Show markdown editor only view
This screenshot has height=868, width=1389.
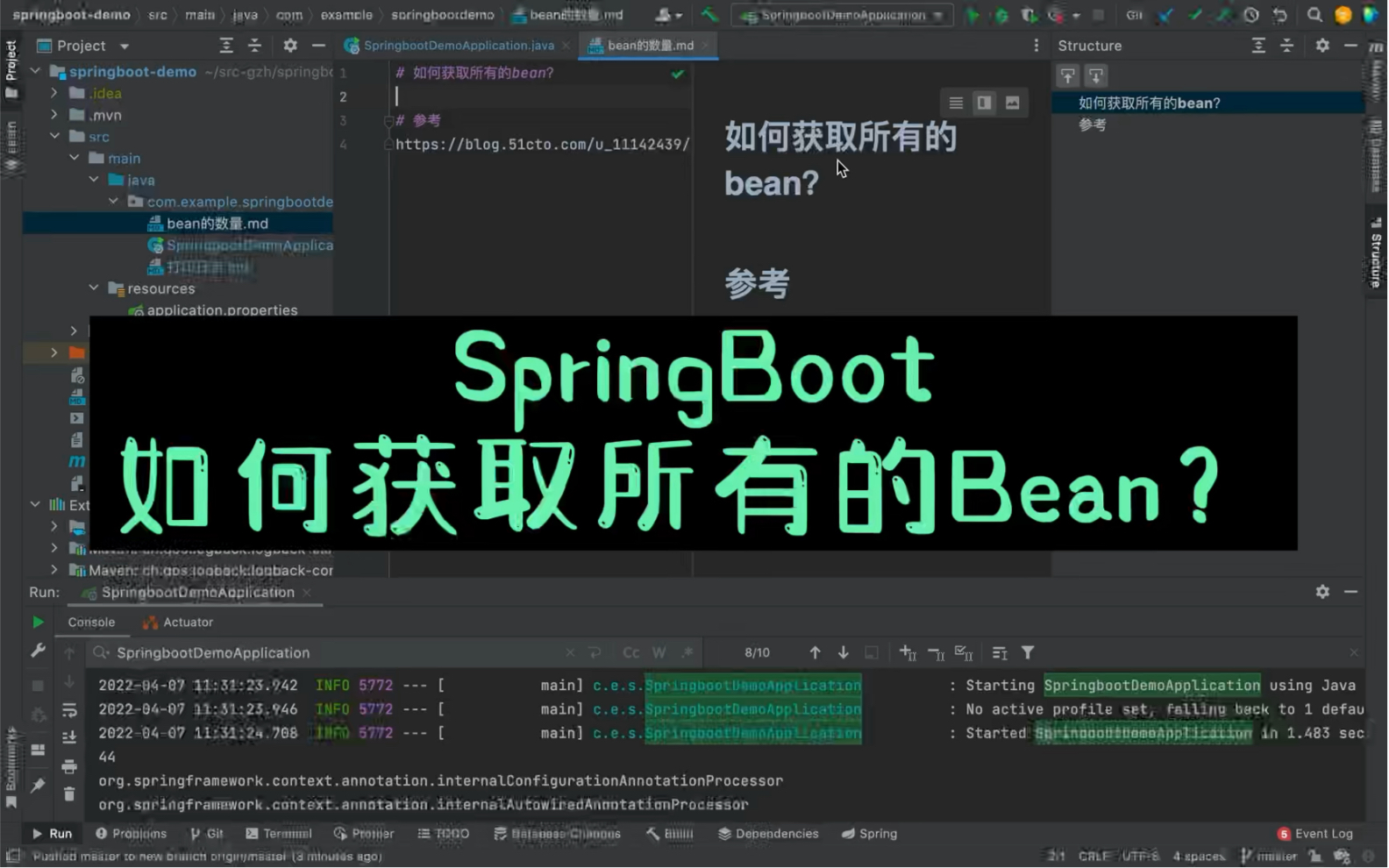click(956, 103)
